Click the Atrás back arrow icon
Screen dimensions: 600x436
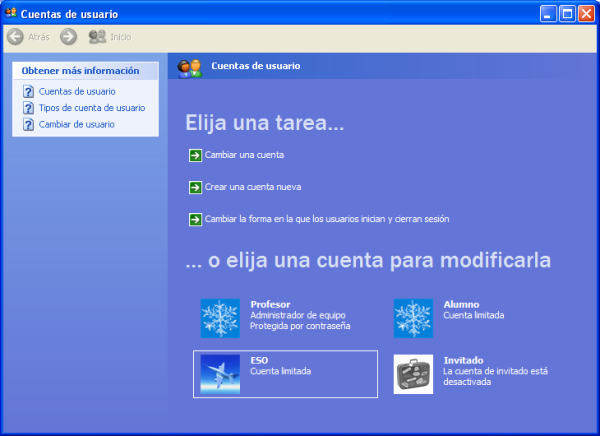pyautogui.click(x=15, y=37)
